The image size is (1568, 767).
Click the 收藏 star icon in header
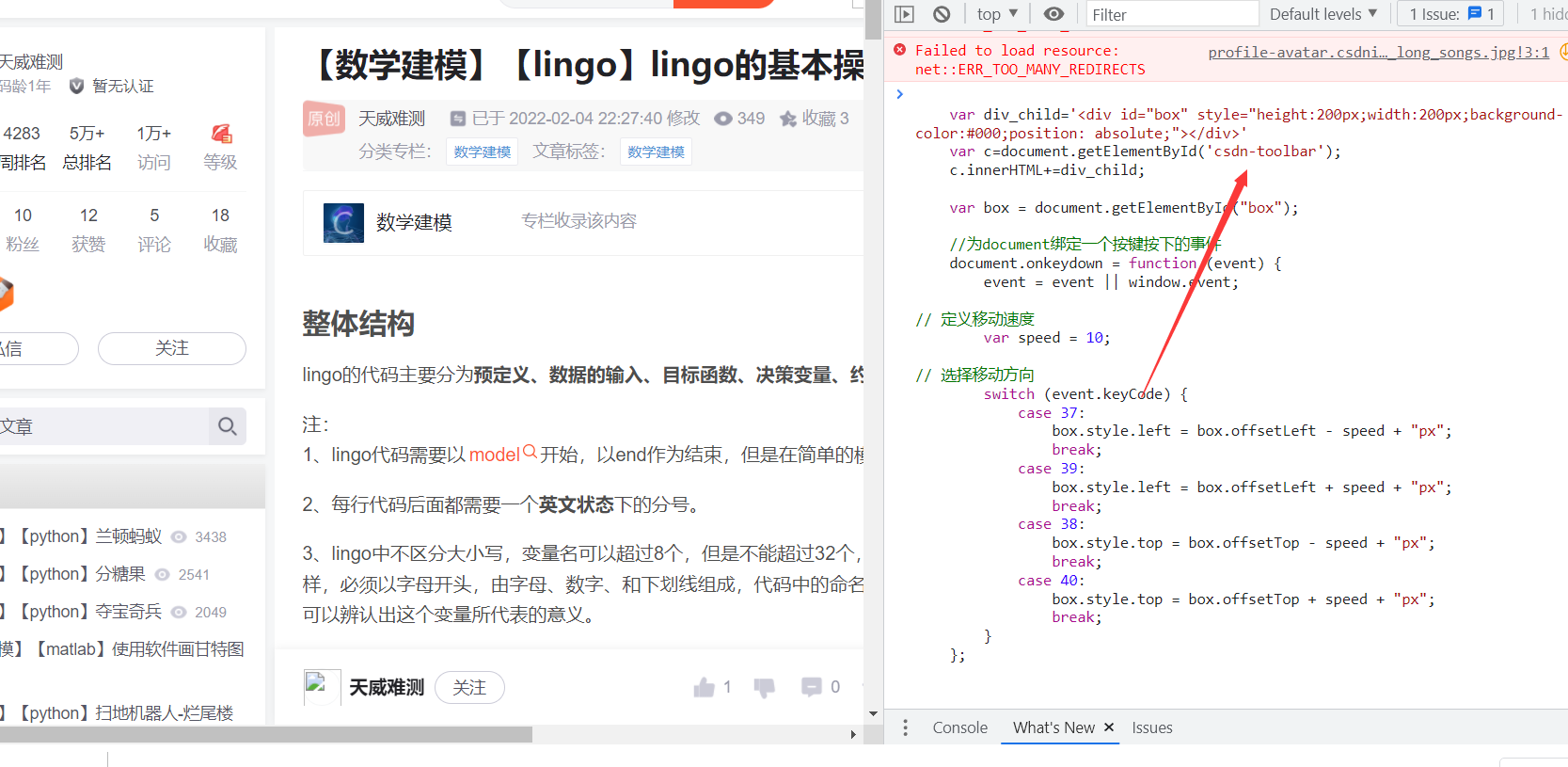pyautogui.click(x=788, y=119)
